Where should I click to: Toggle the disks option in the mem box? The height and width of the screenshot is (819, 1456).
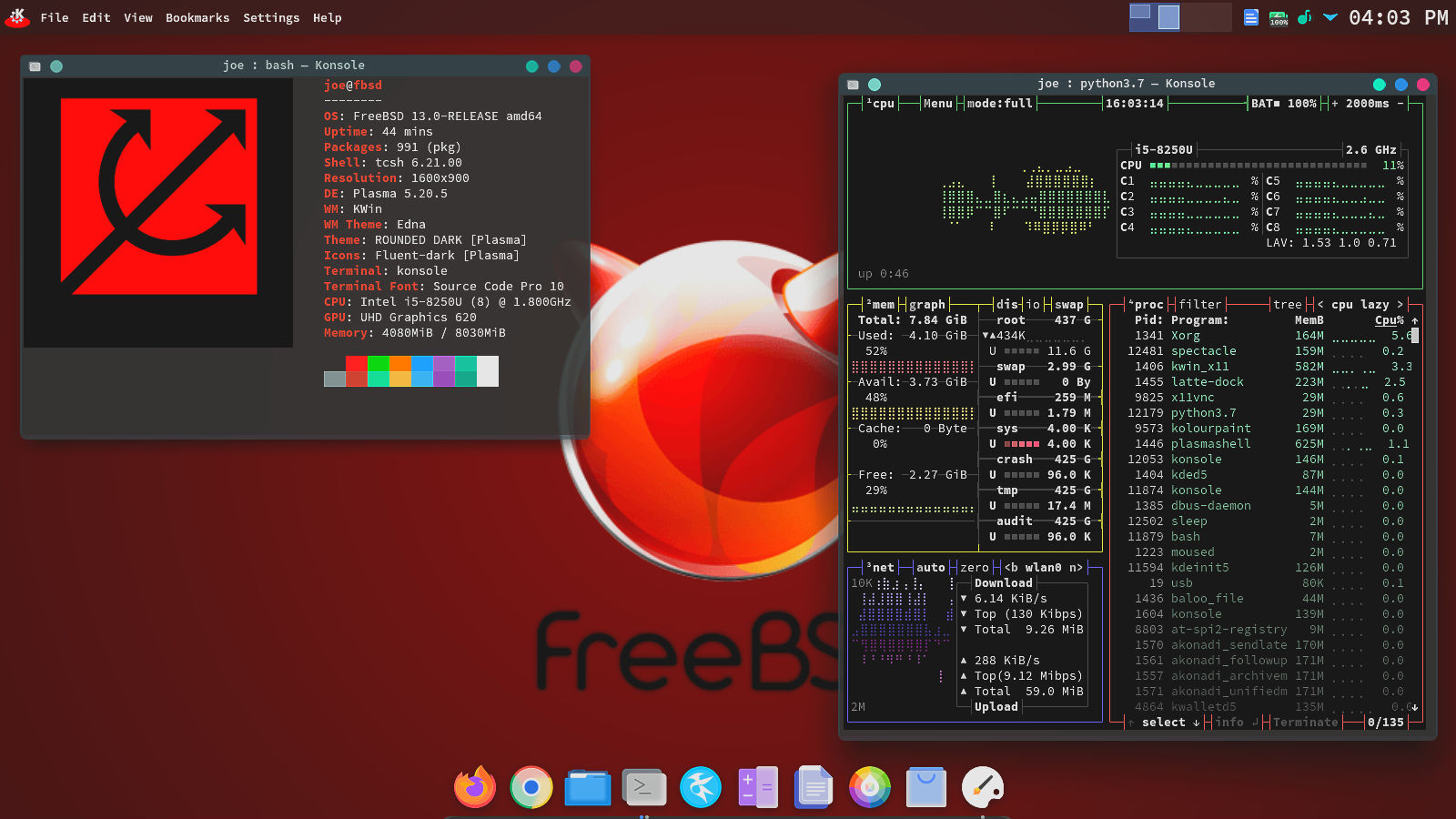(1007, 305)
